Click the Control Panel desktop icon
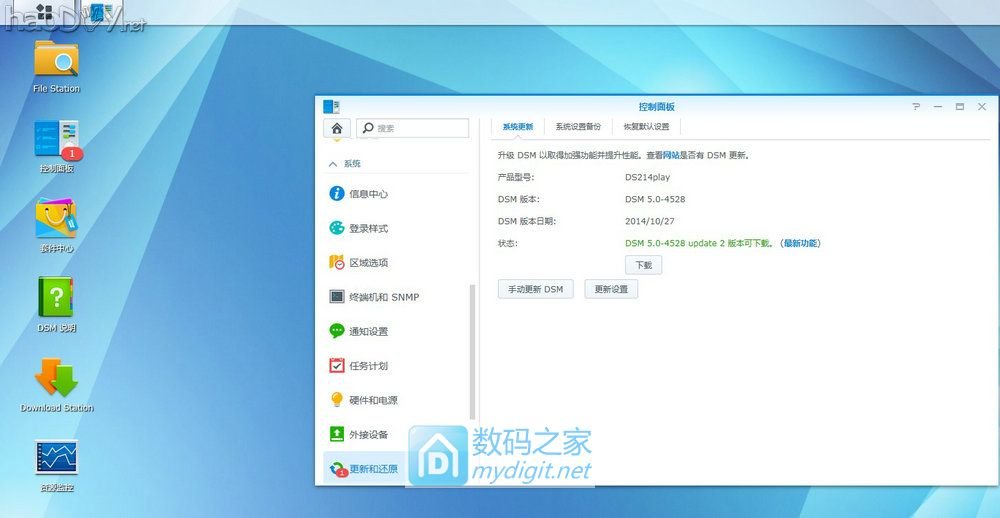The width and height of the screenshot is (1000, 518). tap(56, 140)
